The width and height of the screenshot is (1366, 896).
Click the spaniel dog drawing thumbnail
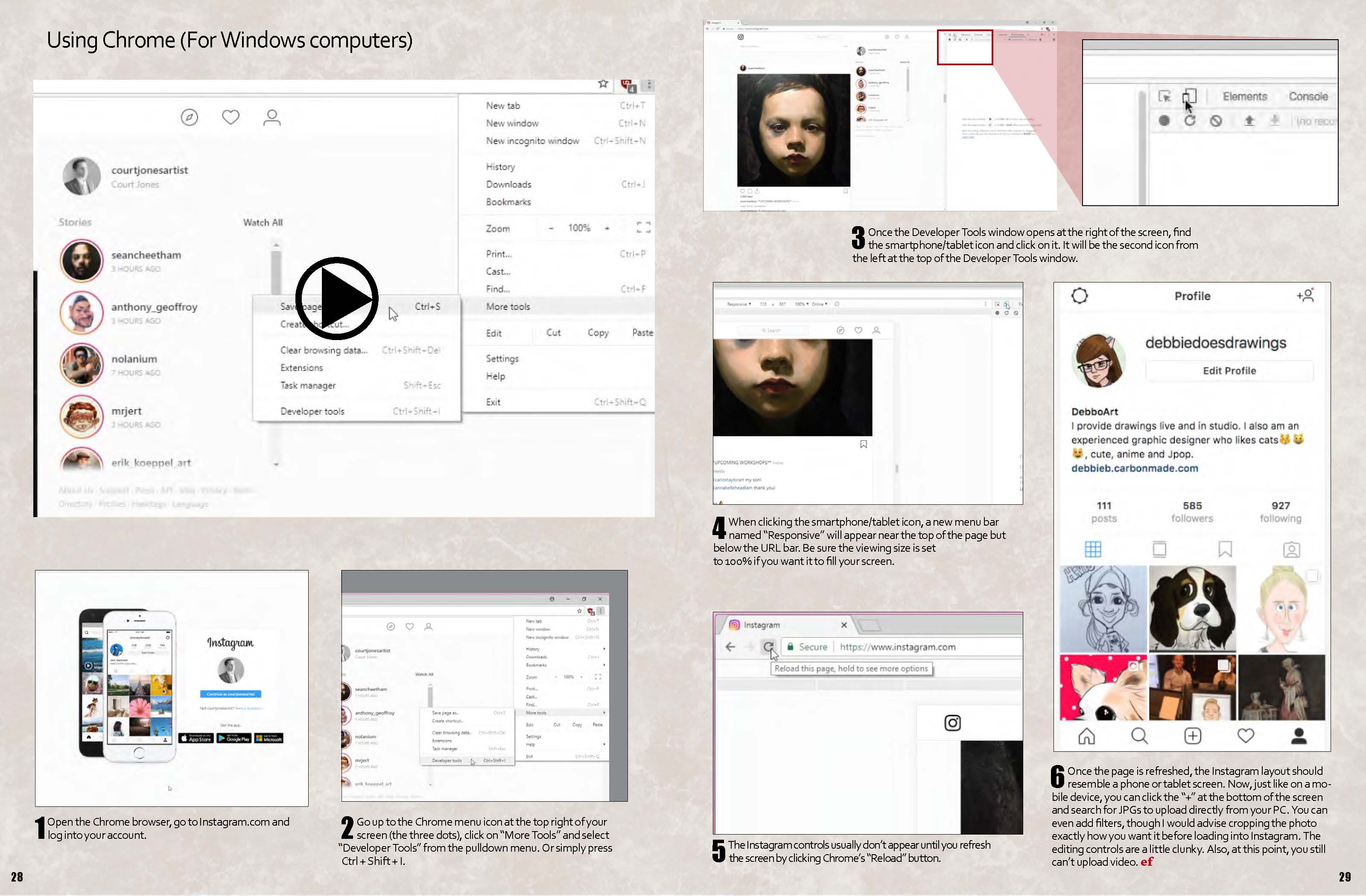coord(1192,608)
